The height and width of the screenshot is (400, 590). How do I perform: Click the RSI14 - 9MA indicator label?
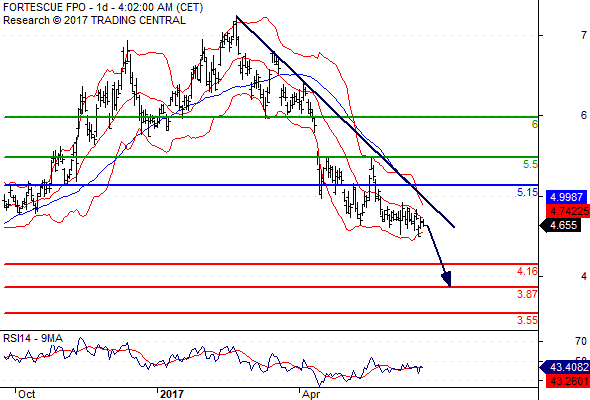point(33,338)
